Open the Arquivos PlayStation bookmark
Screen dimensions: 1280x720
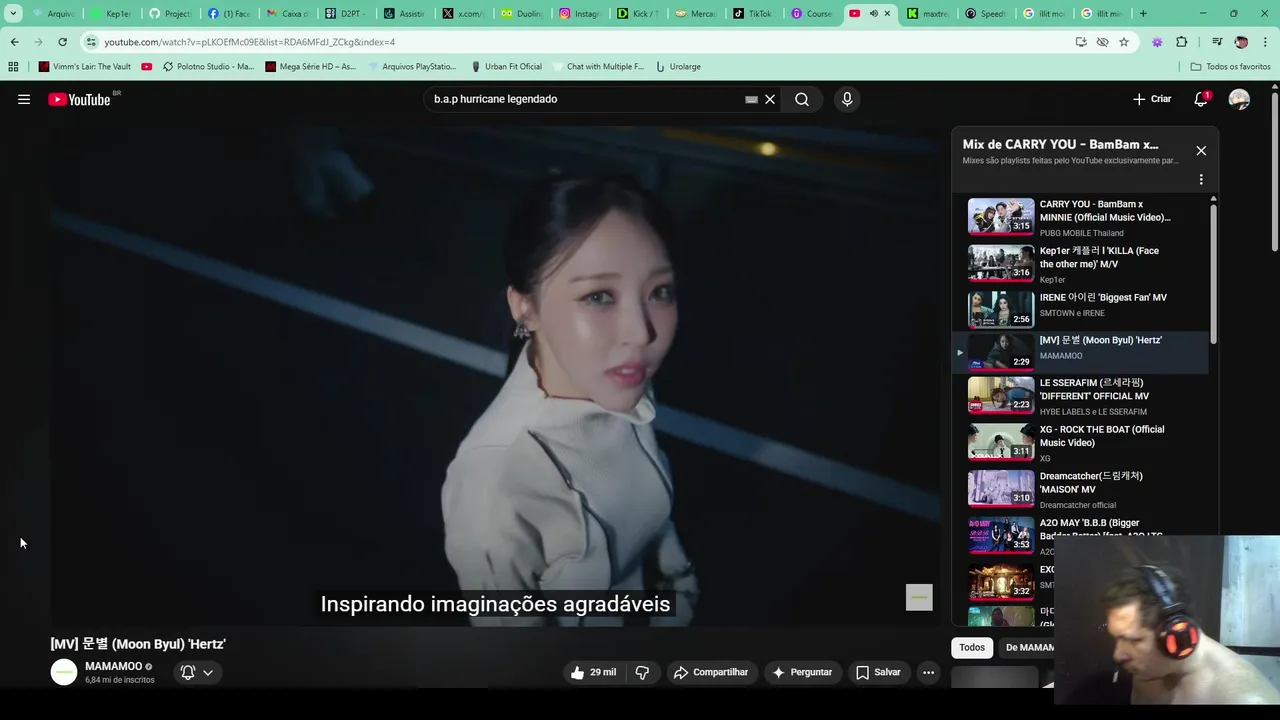coord(412,66)
